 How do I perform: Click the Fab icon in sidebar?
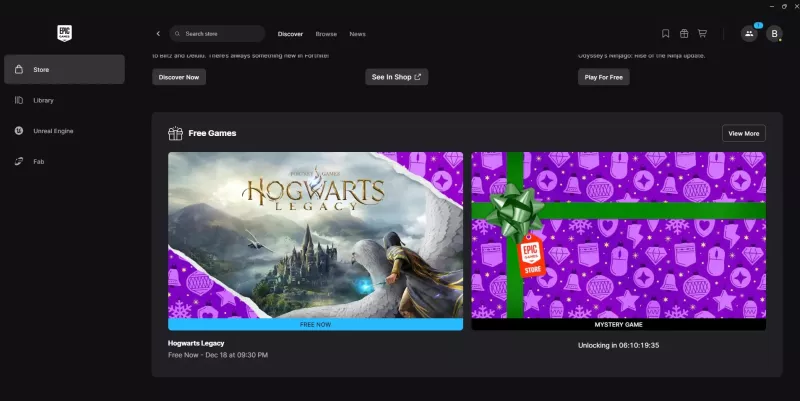(x=19, y=162)
